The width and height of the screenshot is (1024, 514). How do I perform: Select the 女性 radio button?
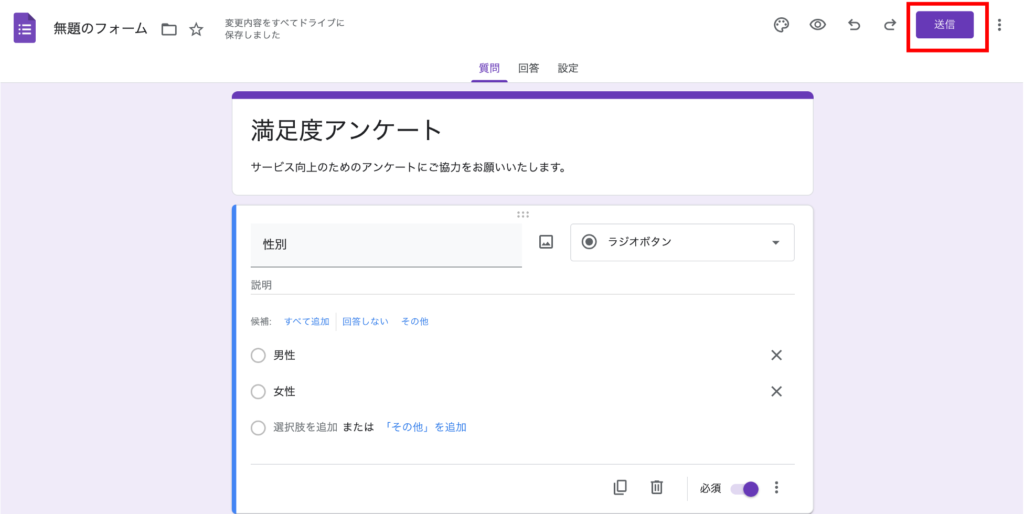click(x=258, y=392)
